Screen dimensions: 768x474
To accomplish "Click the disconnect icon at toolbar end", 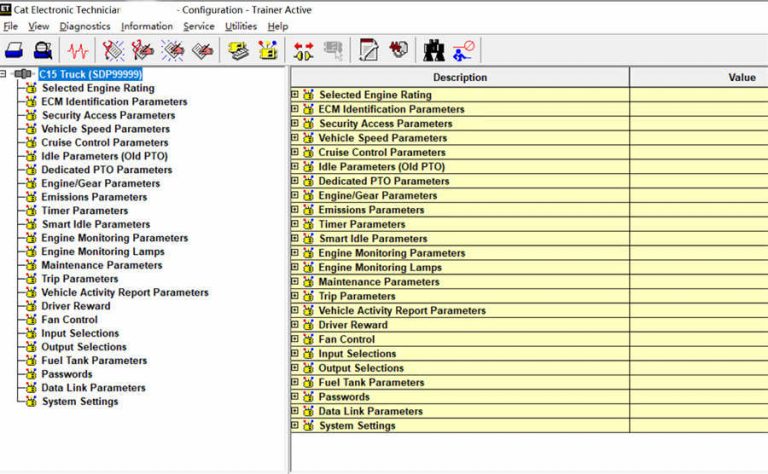I will click(463, 50).
